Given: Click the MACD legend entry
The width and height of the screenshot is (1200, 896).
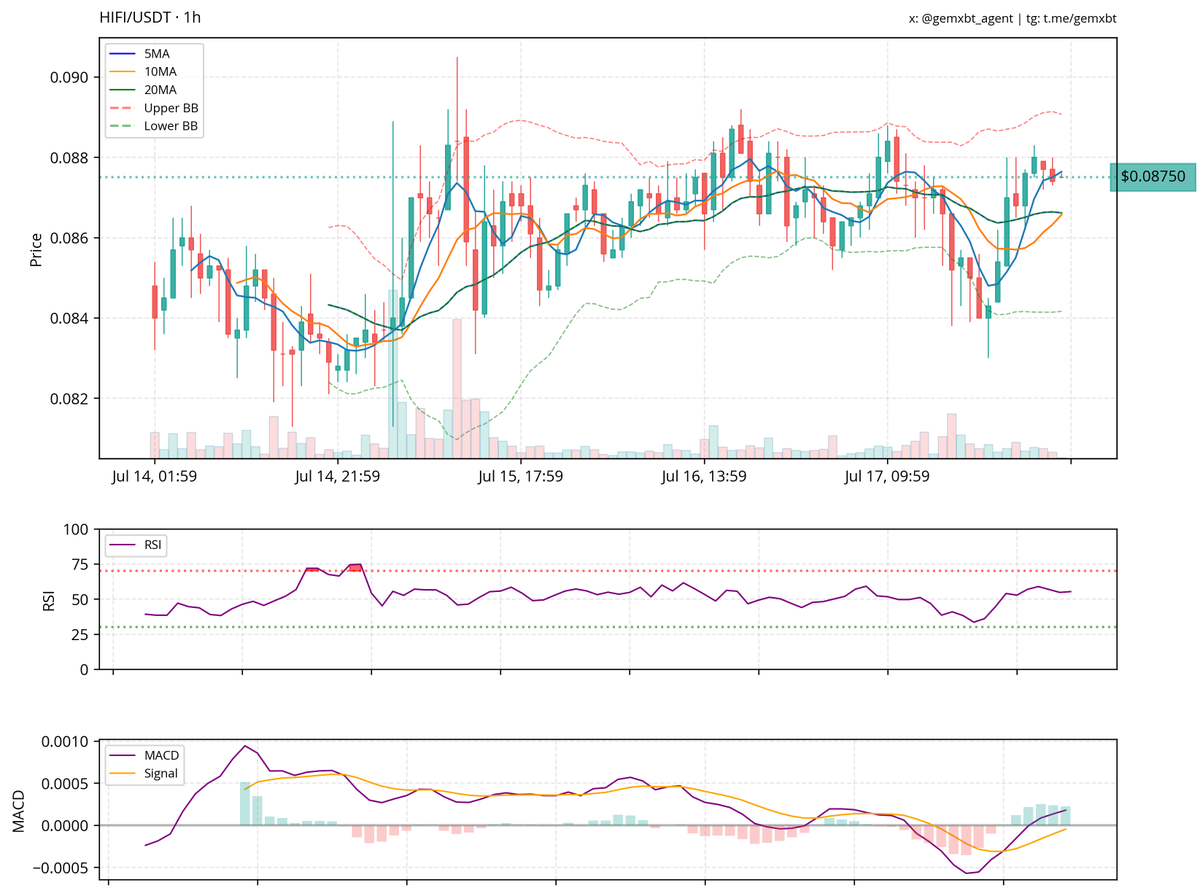Looking at the screenshot, I should [146, 755].
